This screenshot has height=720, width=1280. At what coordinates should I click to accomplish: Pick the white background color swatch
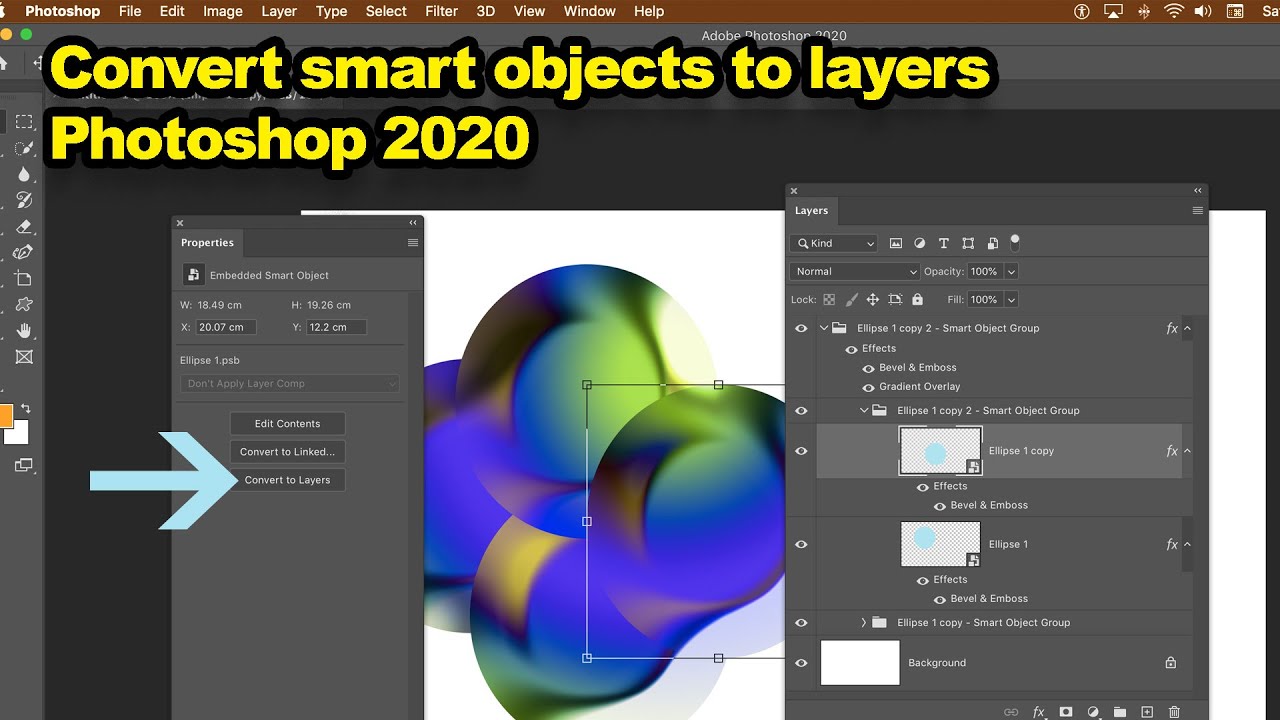(19, 433)
